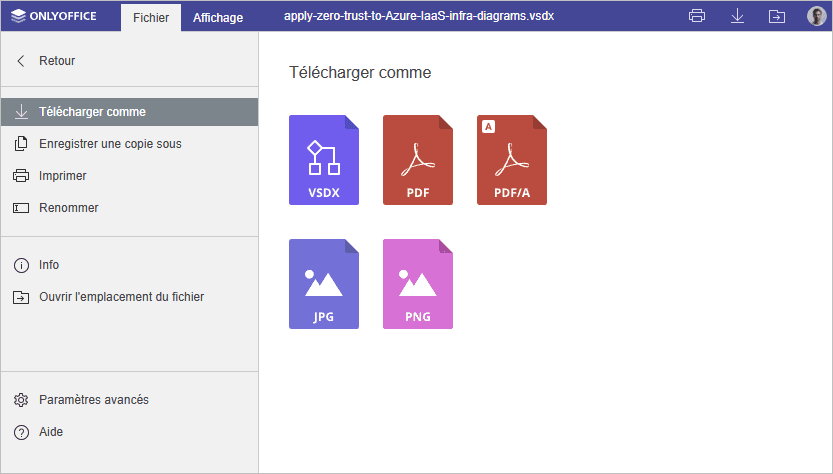Click the Retour text label
This screenshot has width=833, height=474.
(57, 61)
